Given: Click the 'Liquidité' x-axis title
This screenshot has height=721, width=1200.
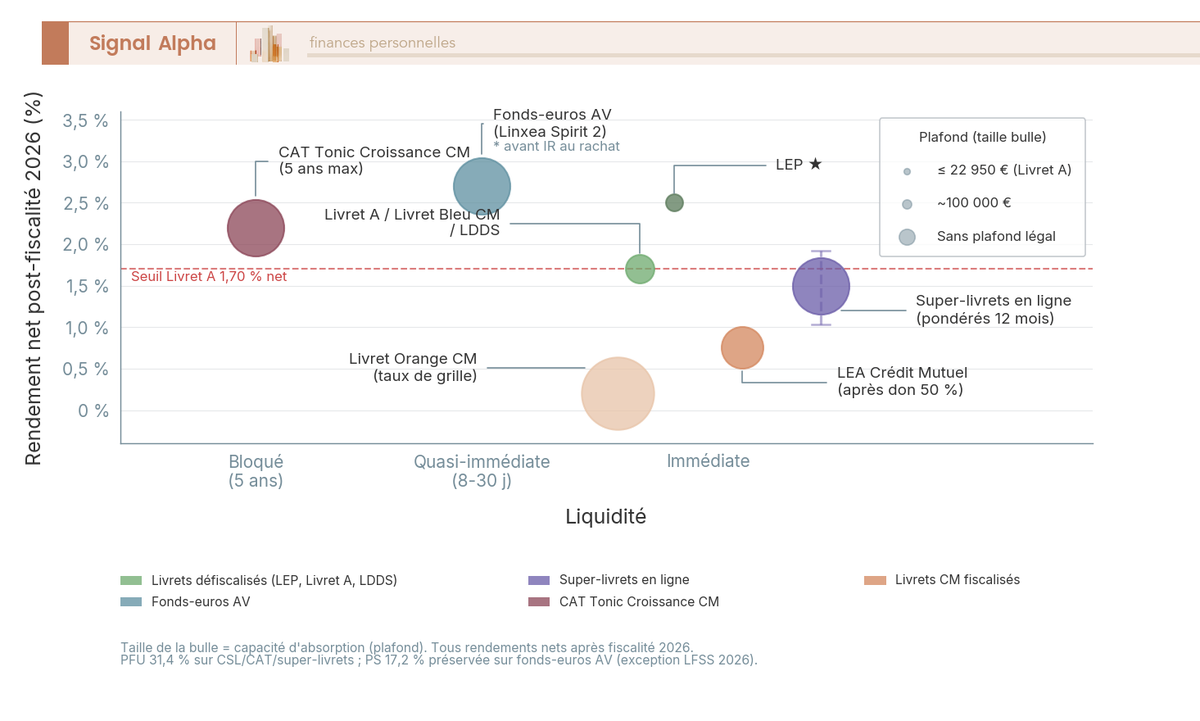Looking at the screenshot, I should tap(606, 517).
